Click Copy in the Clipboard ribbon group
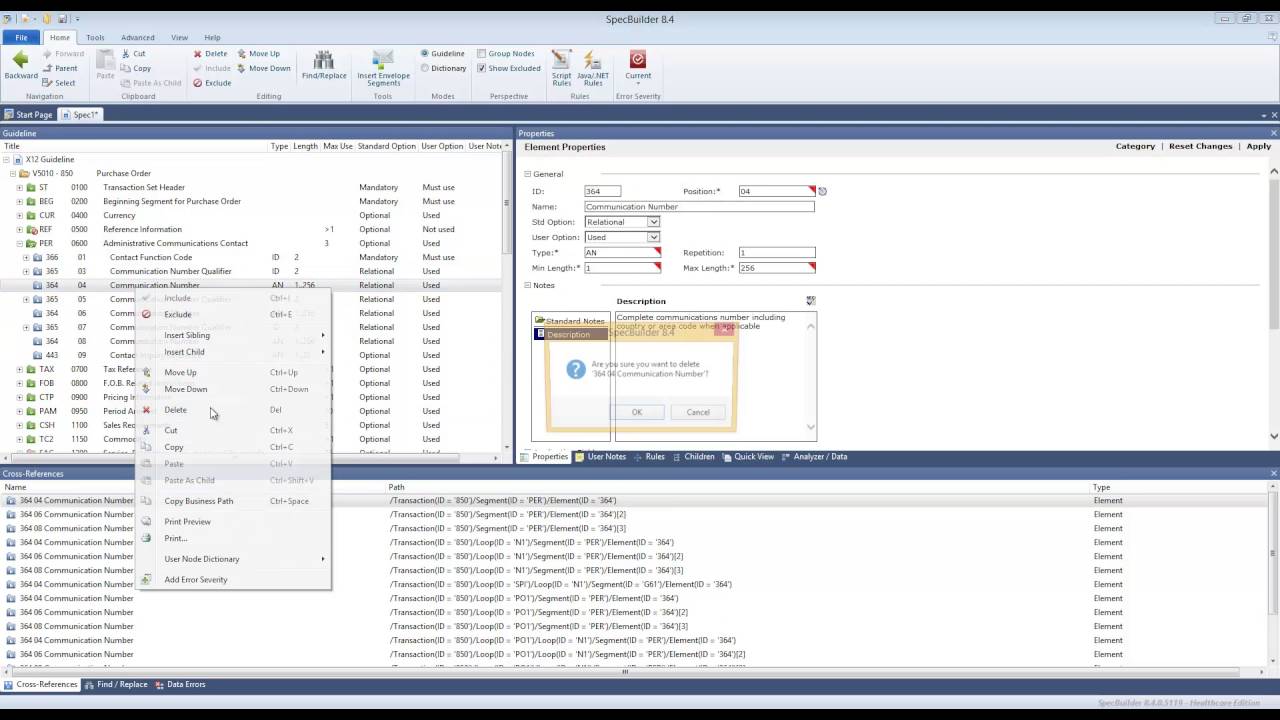Image resolution: width=1280 pixels, height=720 pixels. [135, 68]
